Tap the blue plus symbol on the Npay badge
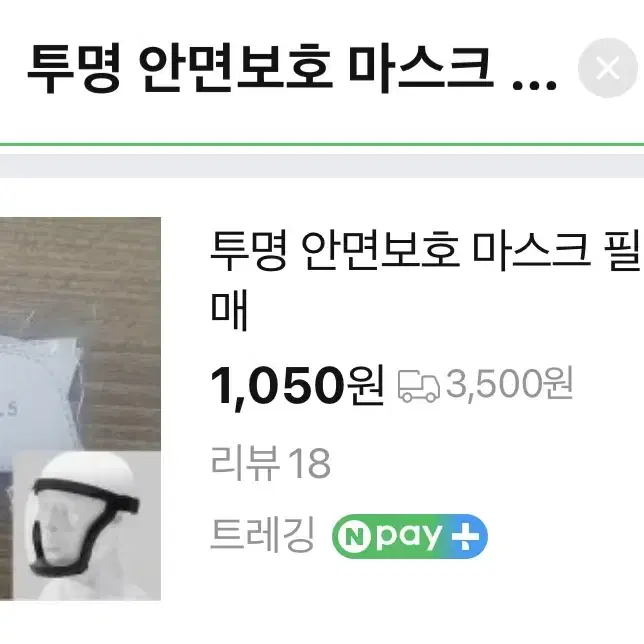 [465, 537]
